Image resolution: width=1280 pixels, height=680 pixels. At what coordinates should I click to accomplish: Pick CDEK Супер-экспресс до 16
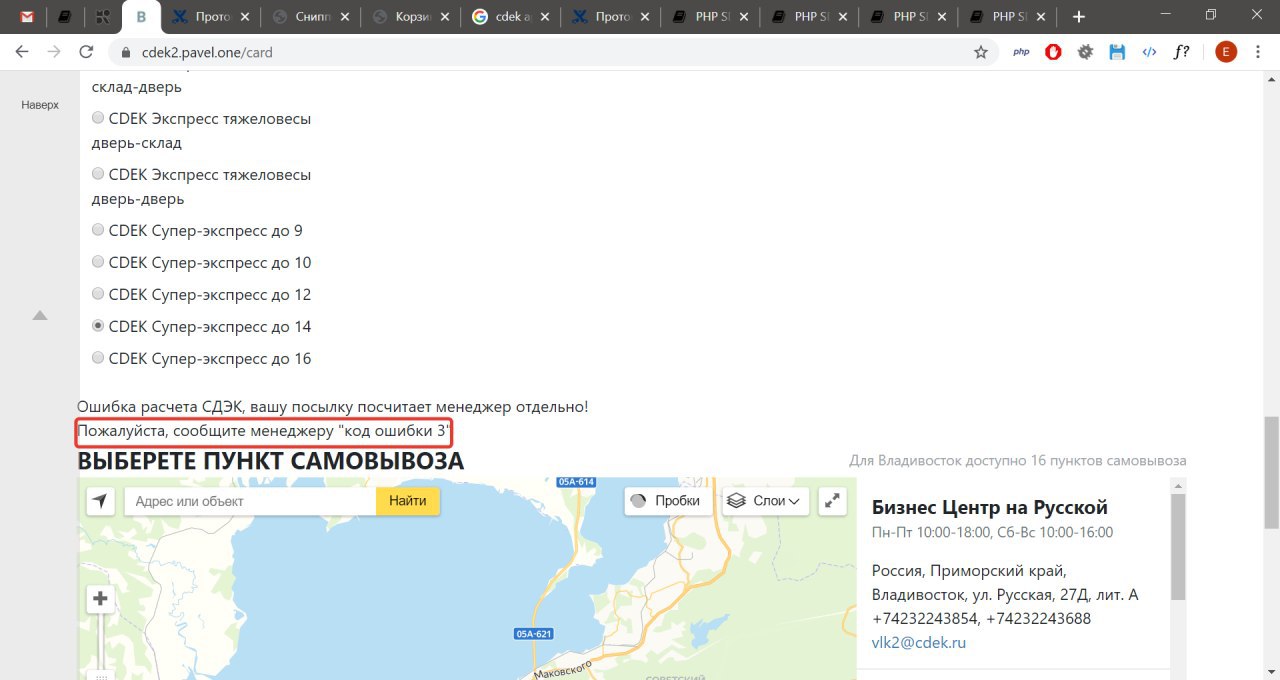pos(98,358)
